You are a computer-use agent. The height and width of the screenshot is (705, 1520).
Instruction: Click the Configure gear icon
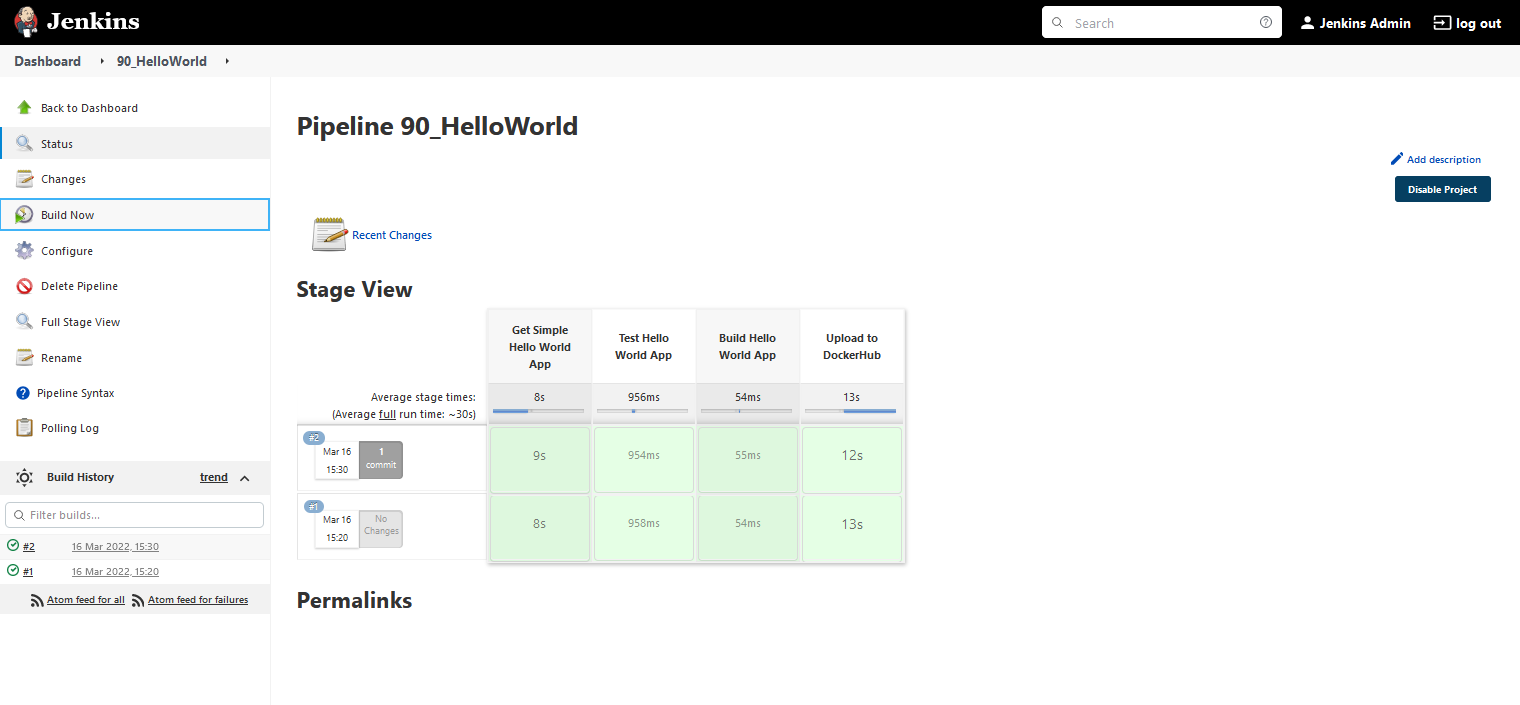point(24,251)
